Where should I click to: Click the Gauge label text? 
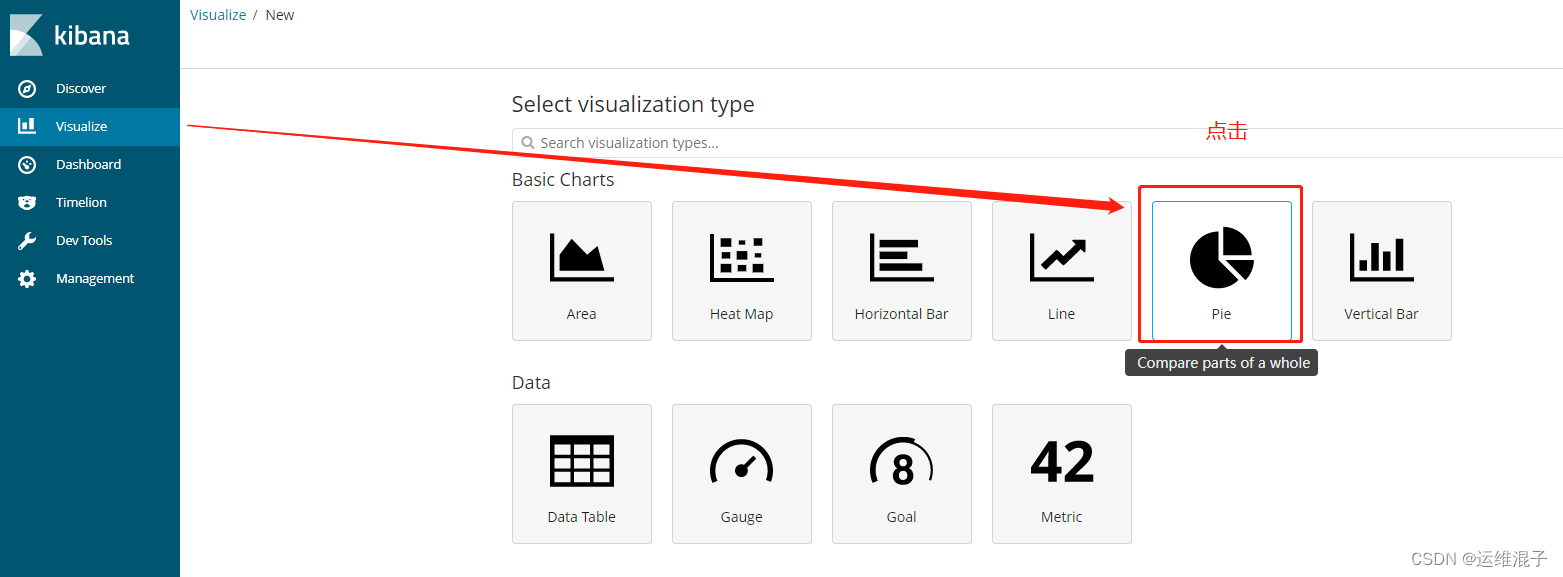pyautogui.click(x=742, y=517)
